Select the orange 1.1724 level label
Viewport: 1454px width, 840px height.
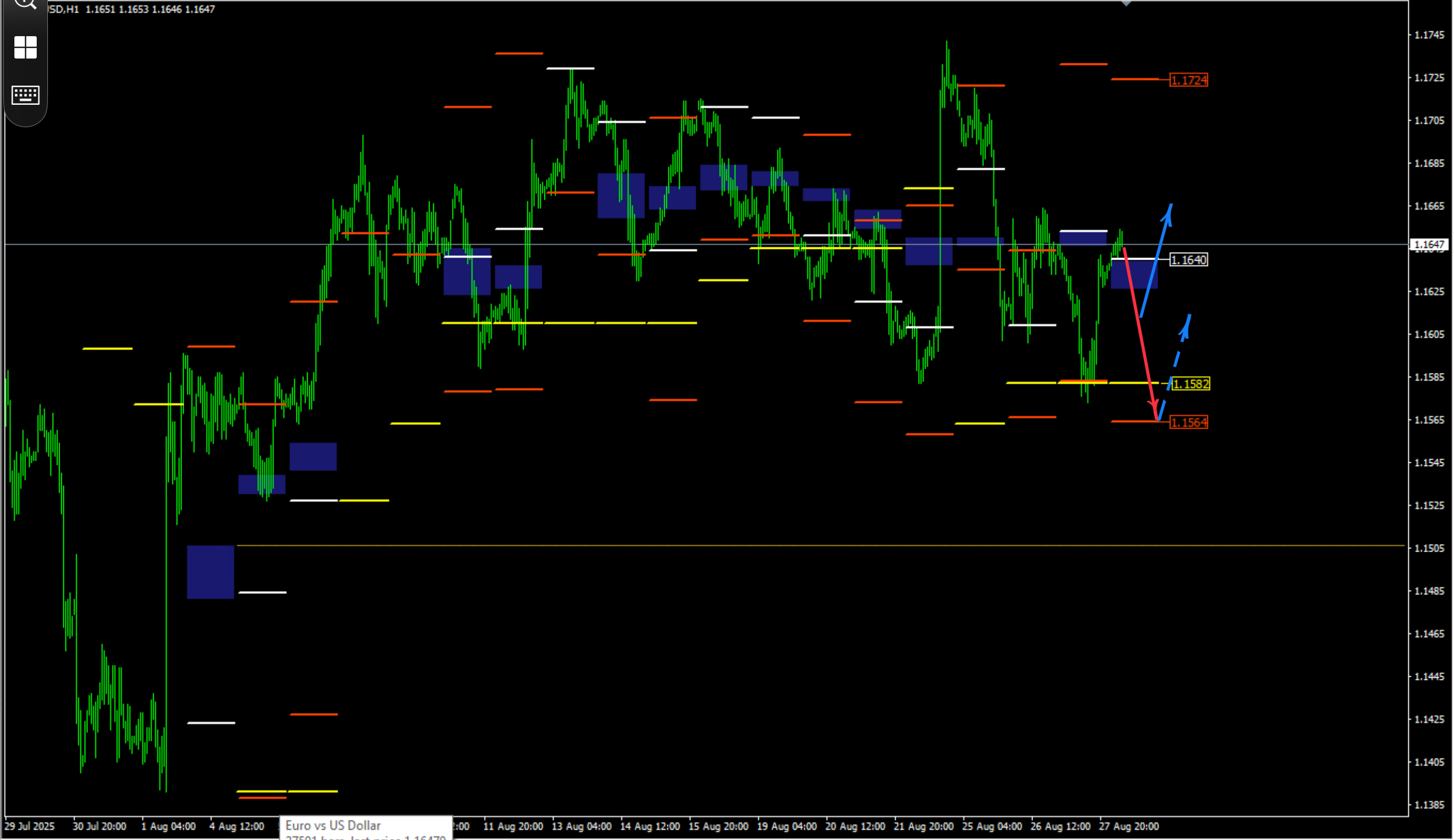tap(1188, 80)
